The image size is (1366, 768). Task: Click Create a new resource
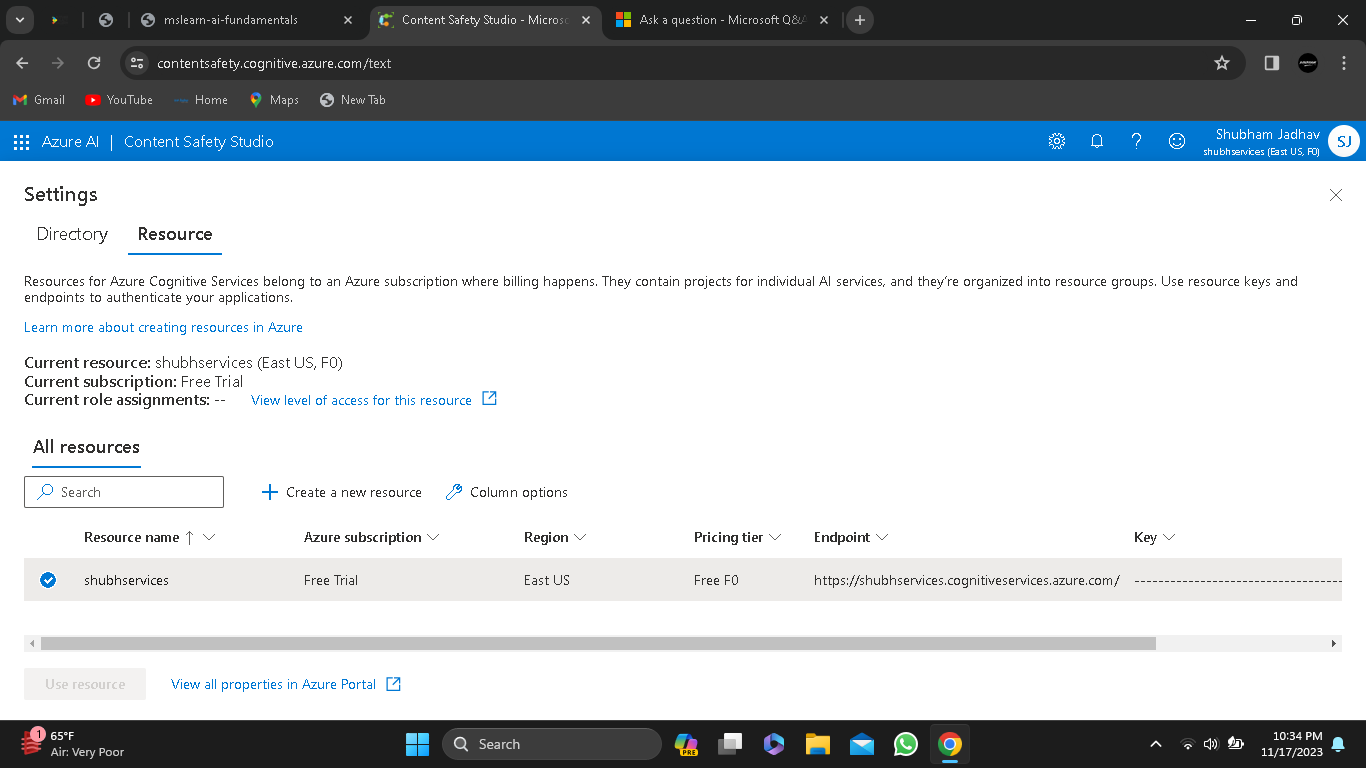341,492
